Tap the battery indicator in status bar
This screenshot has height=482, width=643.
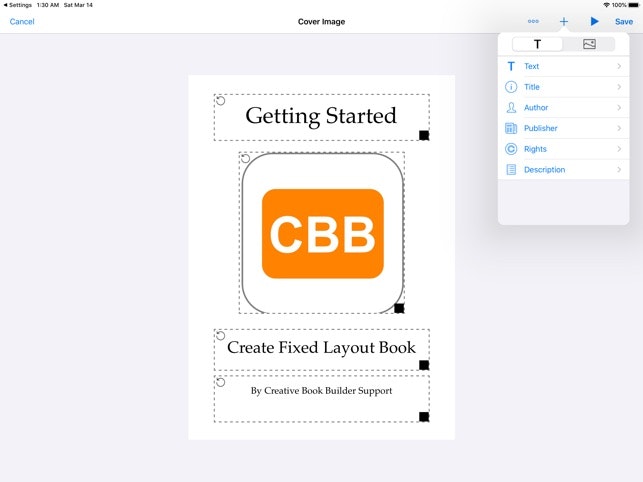point(634,5)
